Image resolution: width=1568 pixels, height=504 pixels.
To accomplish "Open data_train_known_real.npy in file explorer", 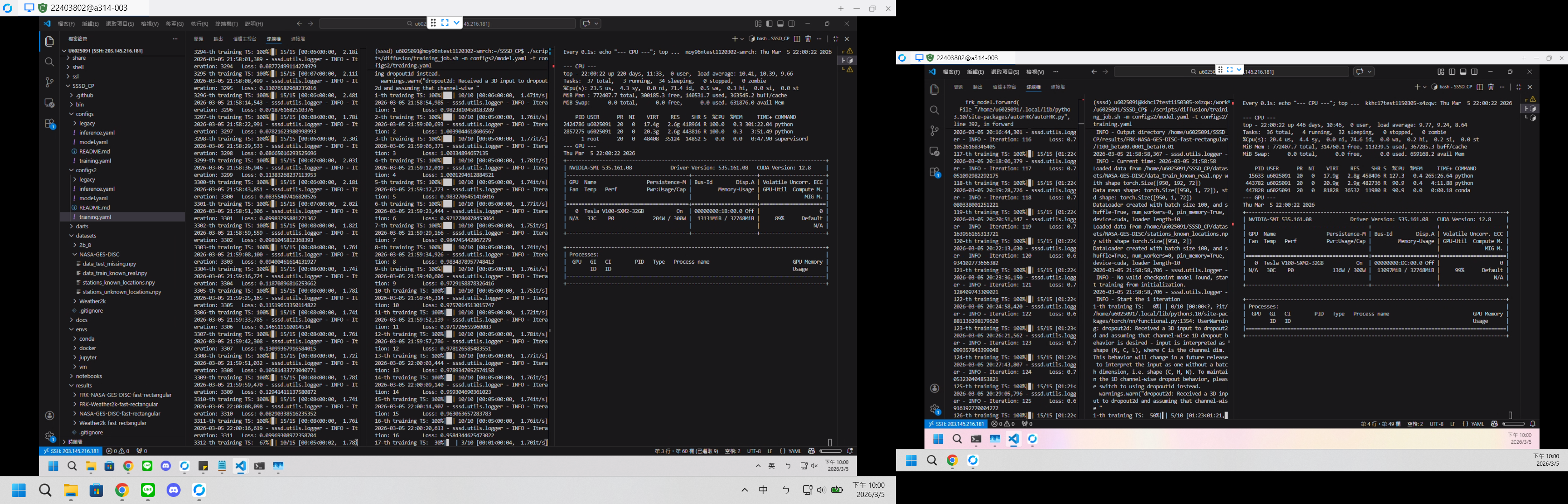I will (114, 273).
